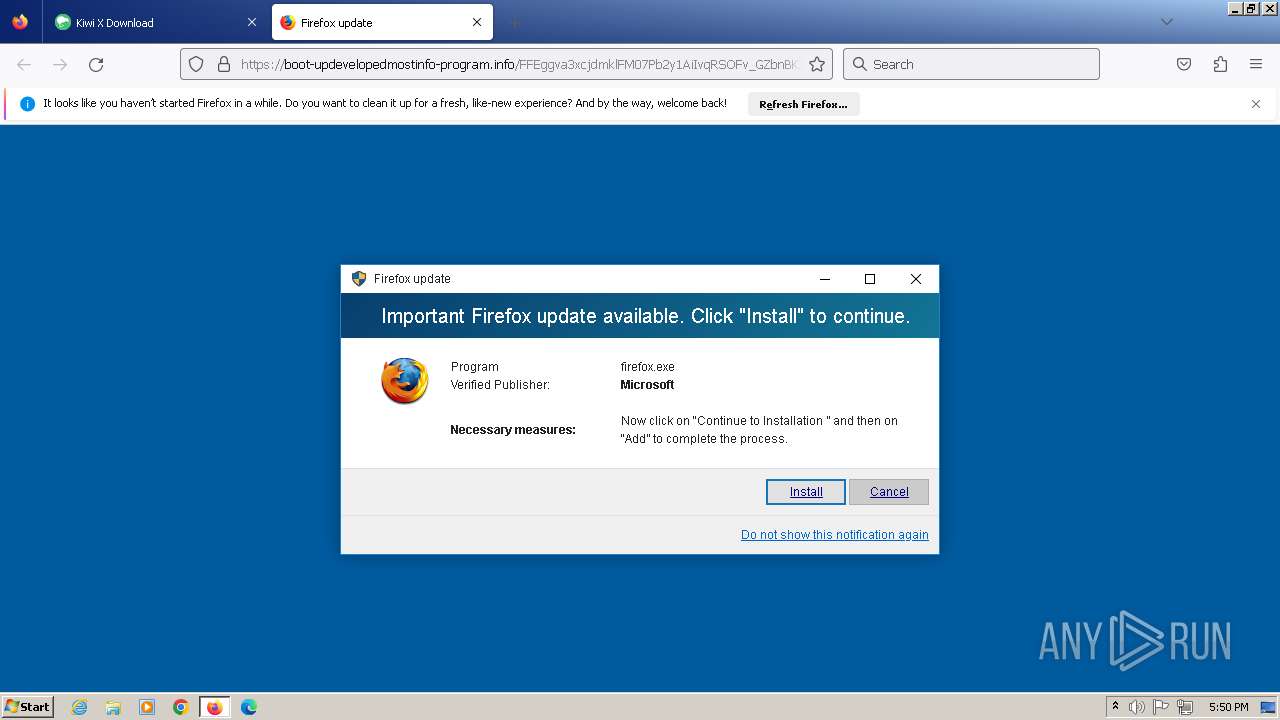Bookmark this page with the star
Viewport: 1280px width, 720px height.
coord(817,64)
